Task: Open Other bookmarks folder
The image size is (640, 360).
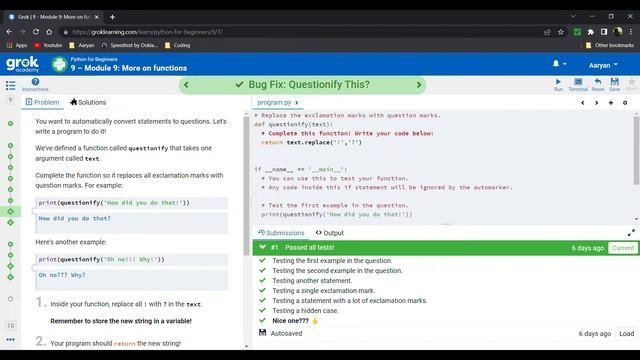Action: point(609,45)
